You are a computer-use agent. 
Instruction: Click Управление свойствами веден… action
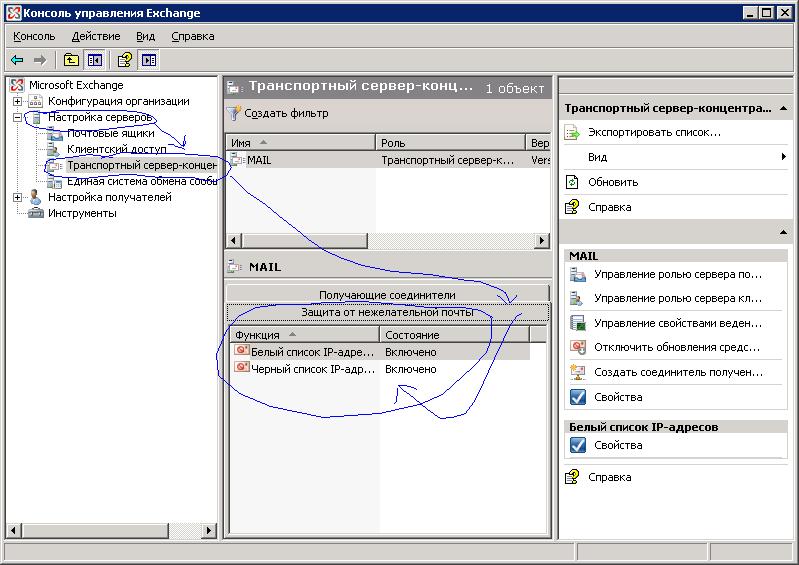678,323
